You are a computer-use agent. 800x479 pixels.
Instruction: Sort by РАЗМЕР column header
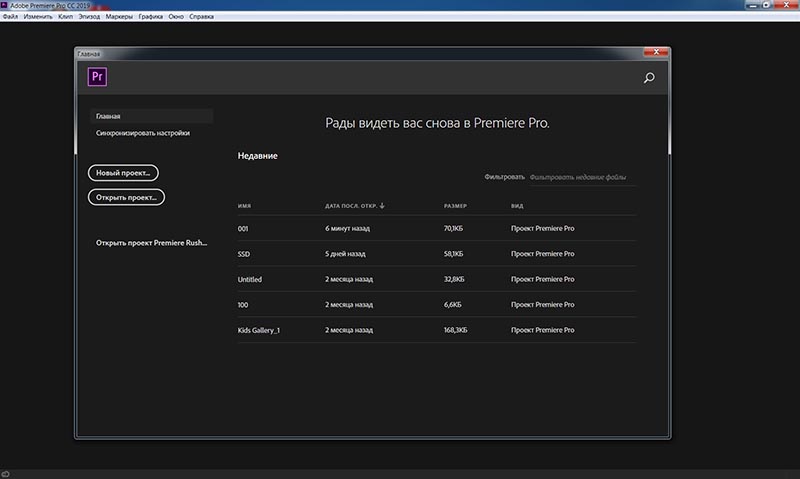coord(455,206)
